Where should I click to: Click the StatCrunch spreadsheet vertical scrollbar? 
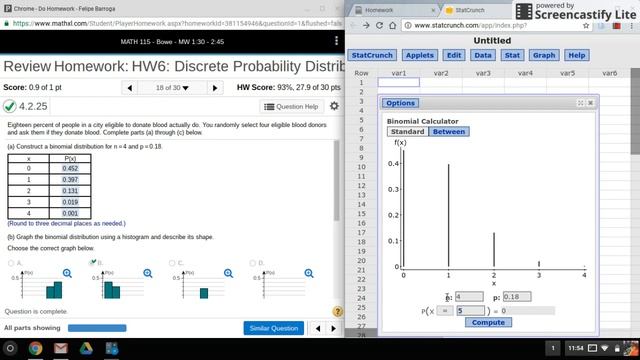[x=635, y=111]
